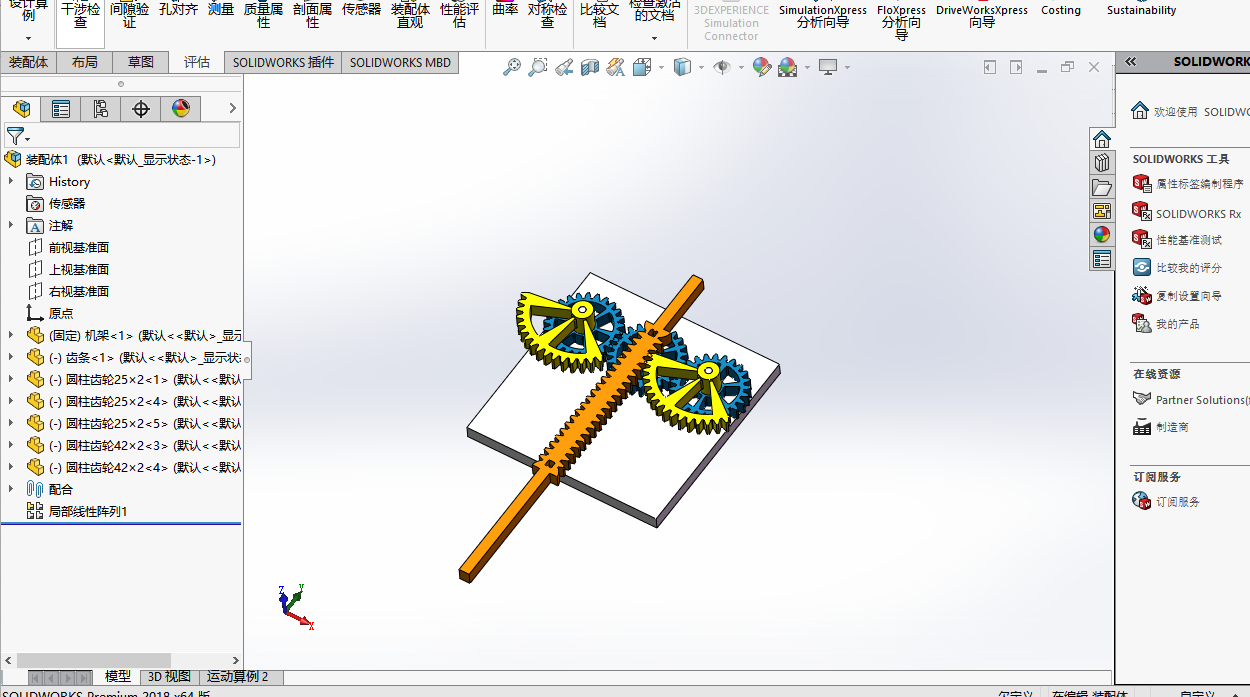Activate the Section View icon
The height and width of the screenshot is (697, 1250).
(x=590, y=67)
